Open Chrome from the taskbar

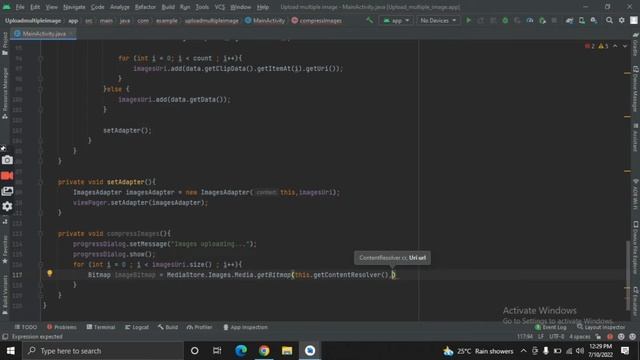264,351
